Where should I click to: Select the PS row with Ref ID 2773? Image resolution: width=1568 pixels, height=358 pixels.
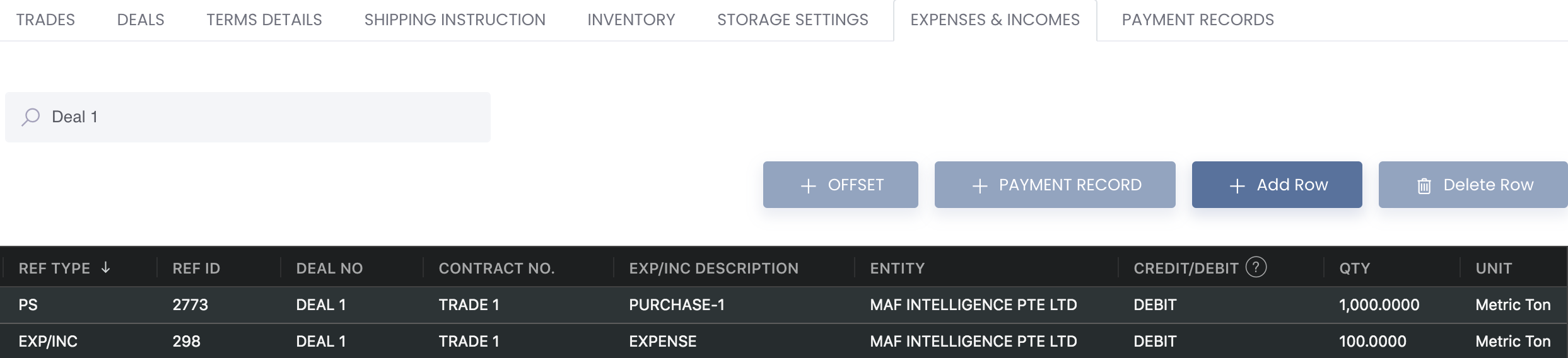click(x=784, y=305)
